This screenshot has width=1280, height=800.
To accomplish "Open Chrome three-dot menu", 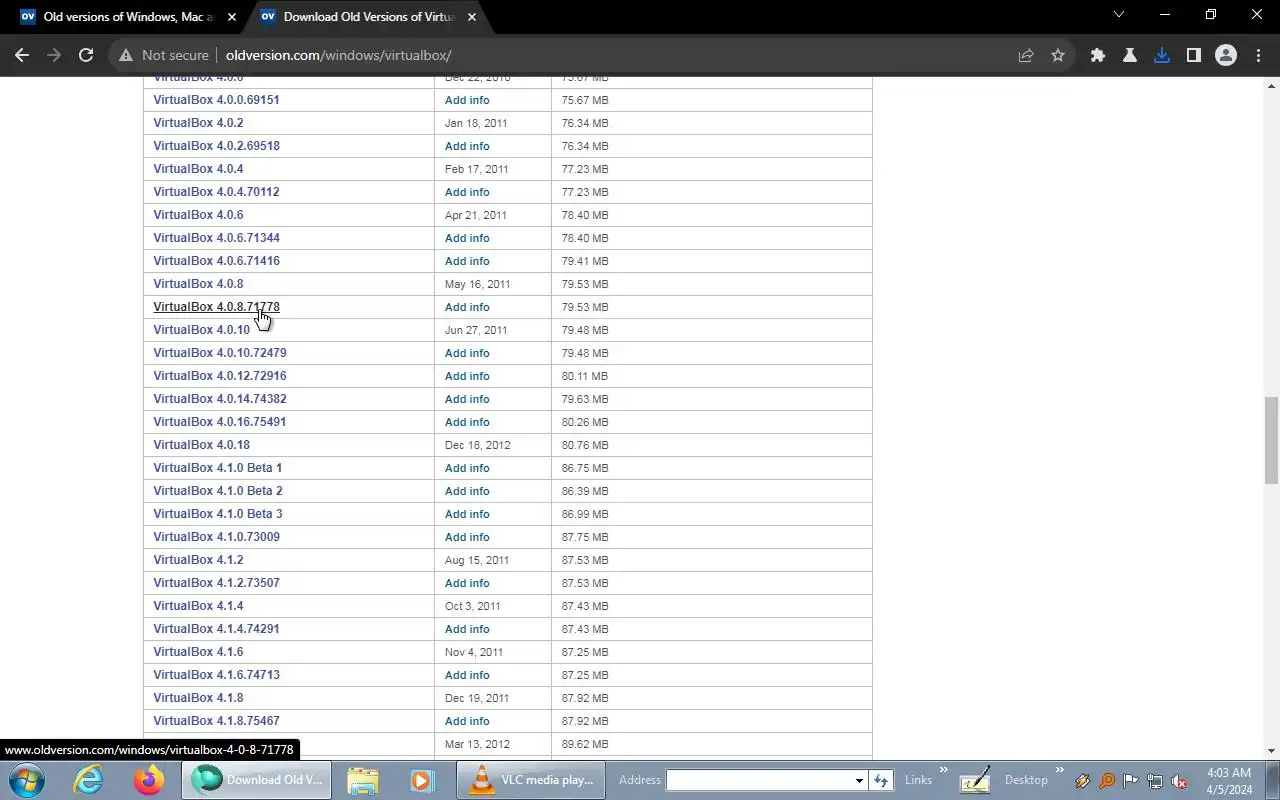I will (1258, 56).
